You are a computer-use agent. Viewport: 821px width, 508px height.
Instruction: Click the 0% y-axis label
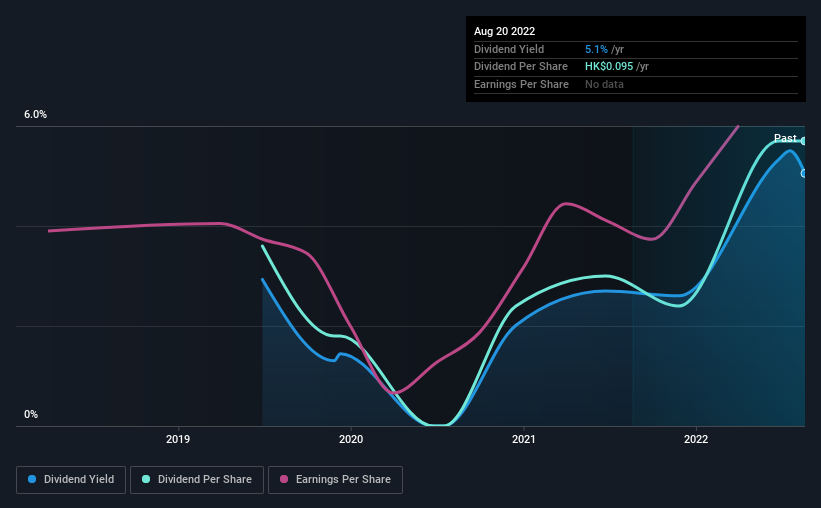click(x=31, y=414)
